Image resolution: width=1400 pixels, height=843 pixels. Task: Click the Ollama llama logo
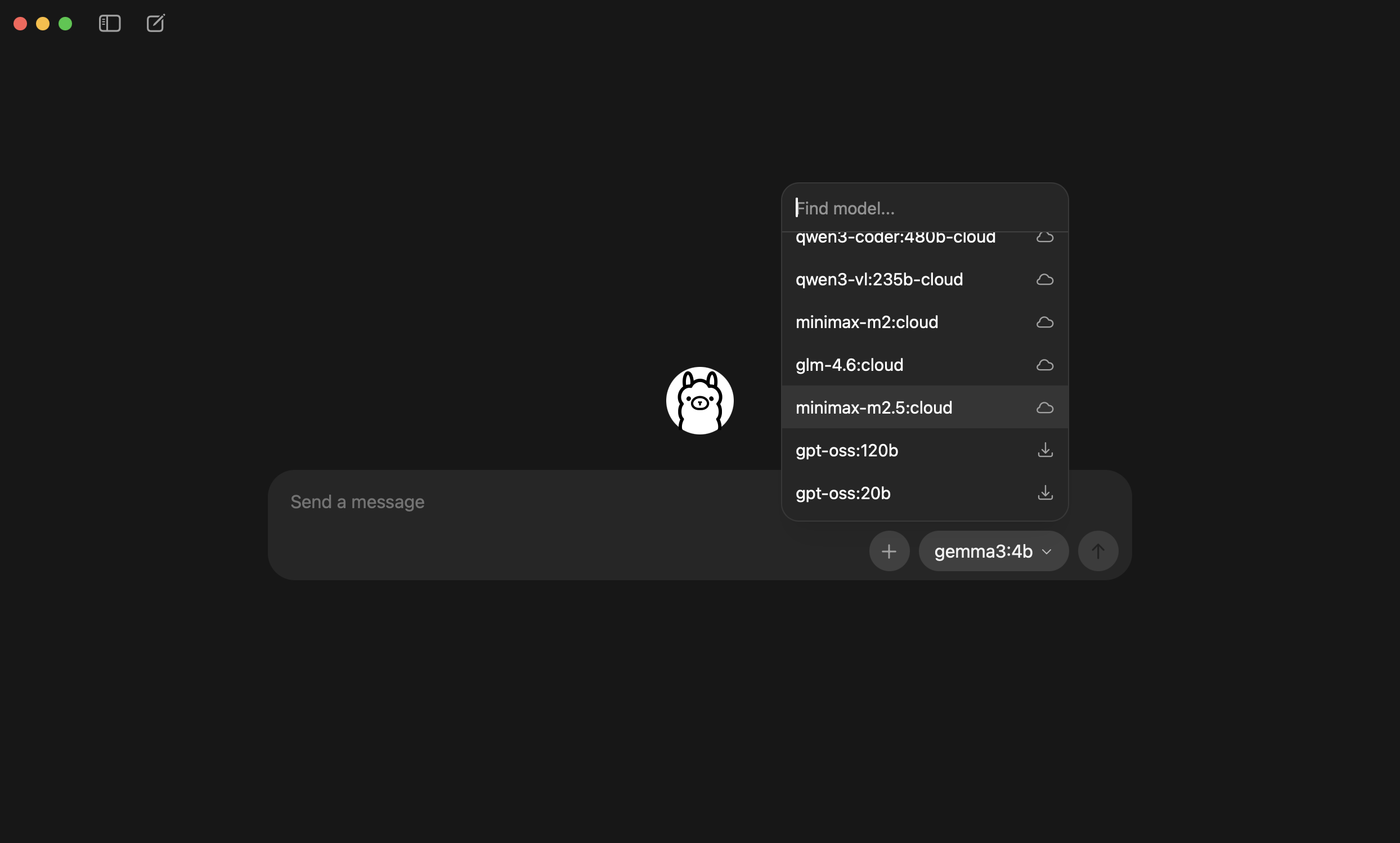tap(699, 401)
